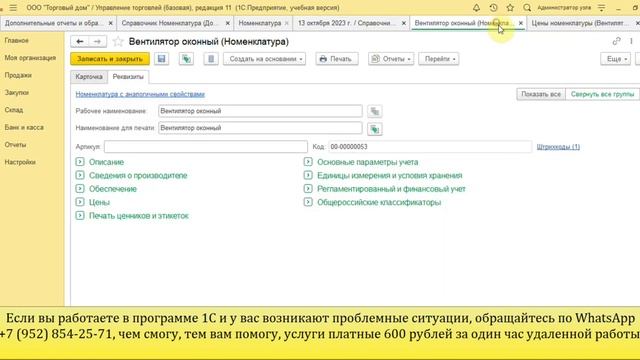Viewport: 640px width, 360px height.
Task: Open the Еще dropdown menu
Action: tap(616, 59)
